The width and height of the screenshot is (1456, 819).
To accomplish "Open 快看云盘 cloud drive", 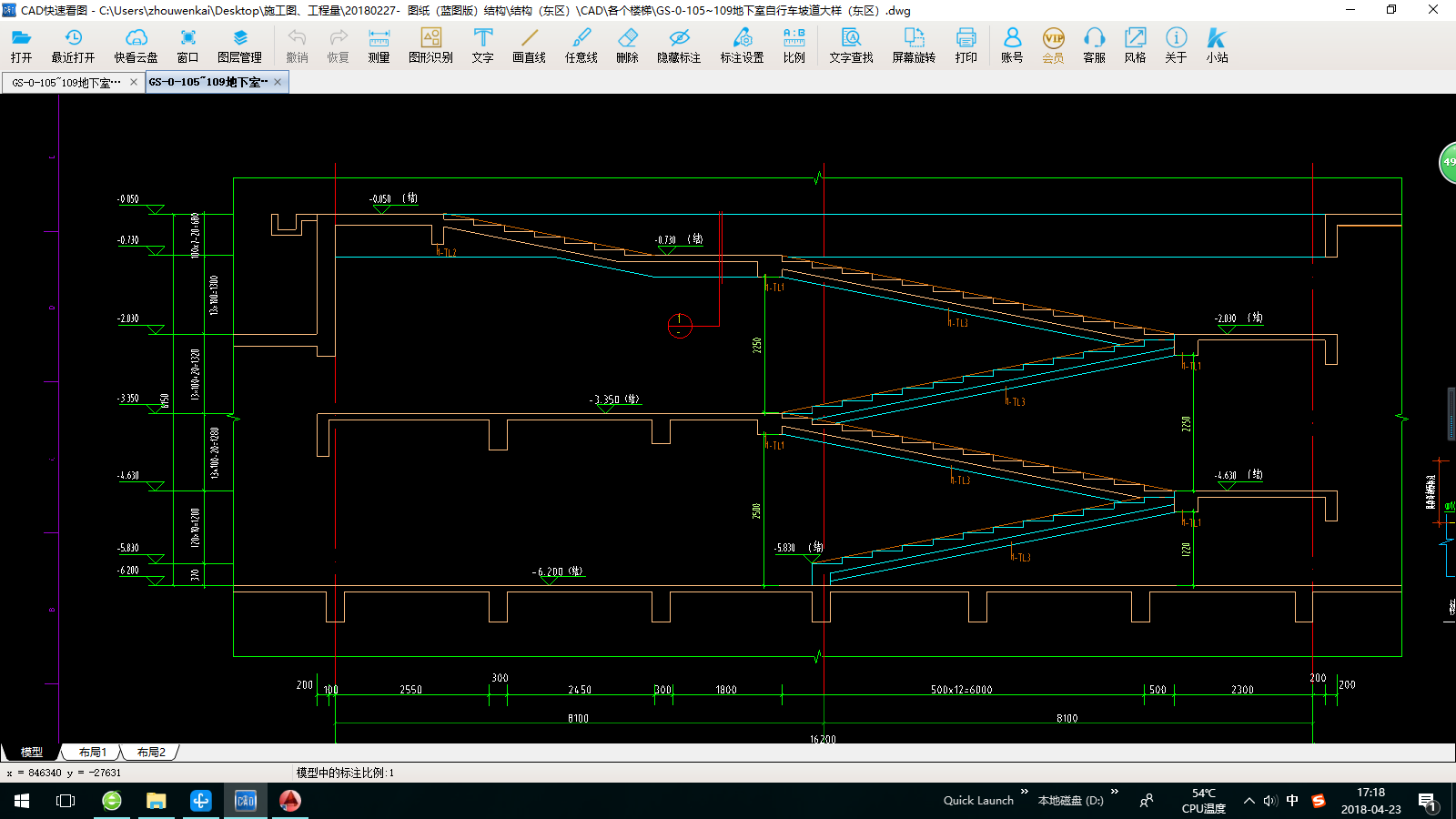I will (x=136, y=45).
